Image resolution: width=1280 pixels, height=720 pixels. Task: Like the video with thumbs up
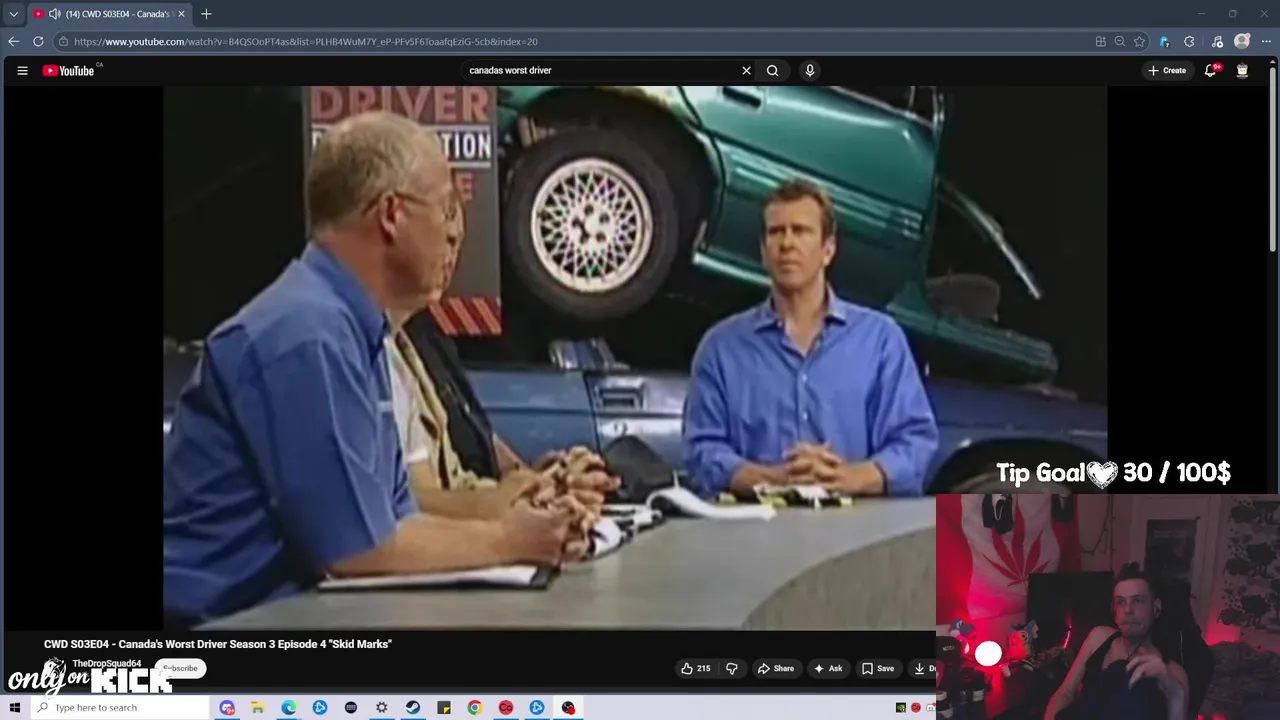coord(696,668)
